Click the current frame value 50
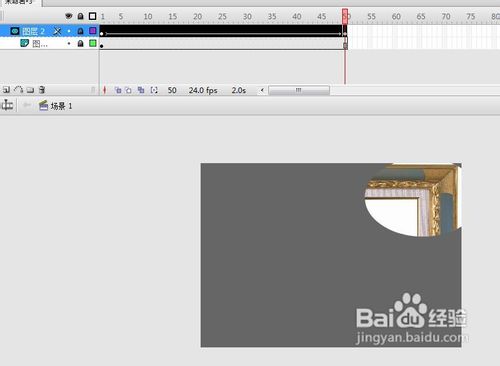 tap(172, 90)
